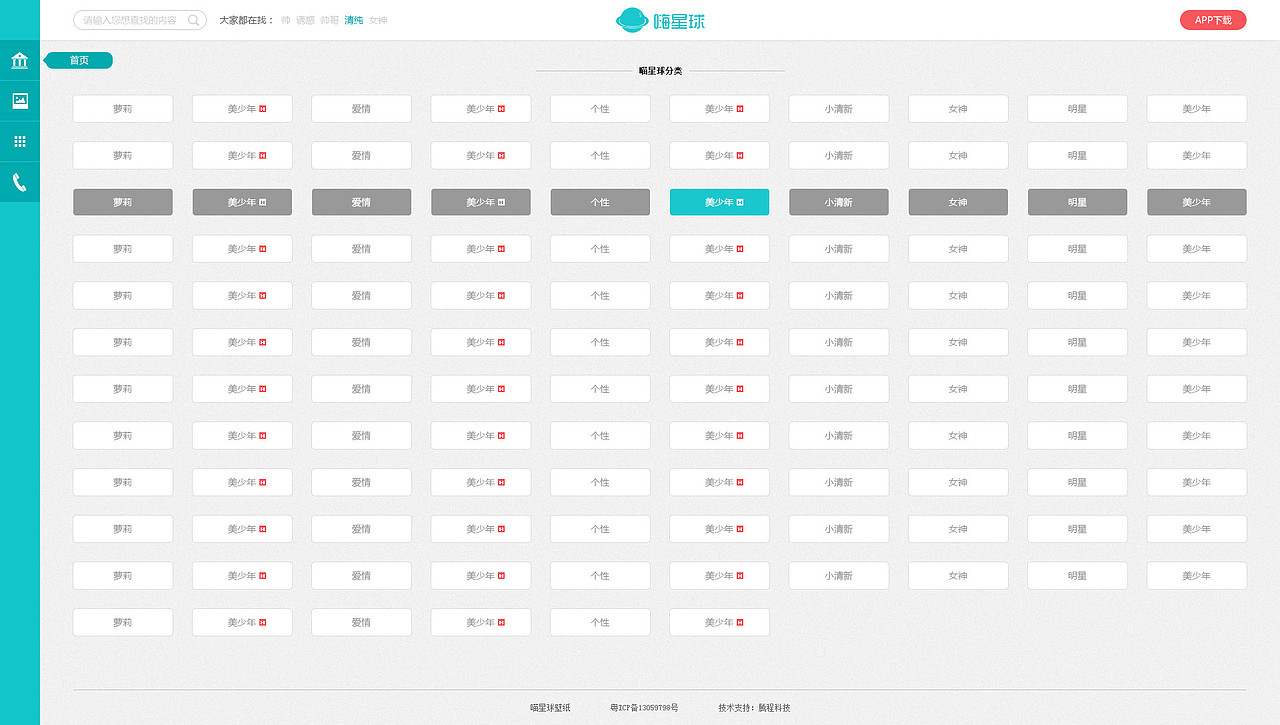Screen dimensions: 1280x725
Task: Choose 爱情 in the top category row
Action: (361, 109)
